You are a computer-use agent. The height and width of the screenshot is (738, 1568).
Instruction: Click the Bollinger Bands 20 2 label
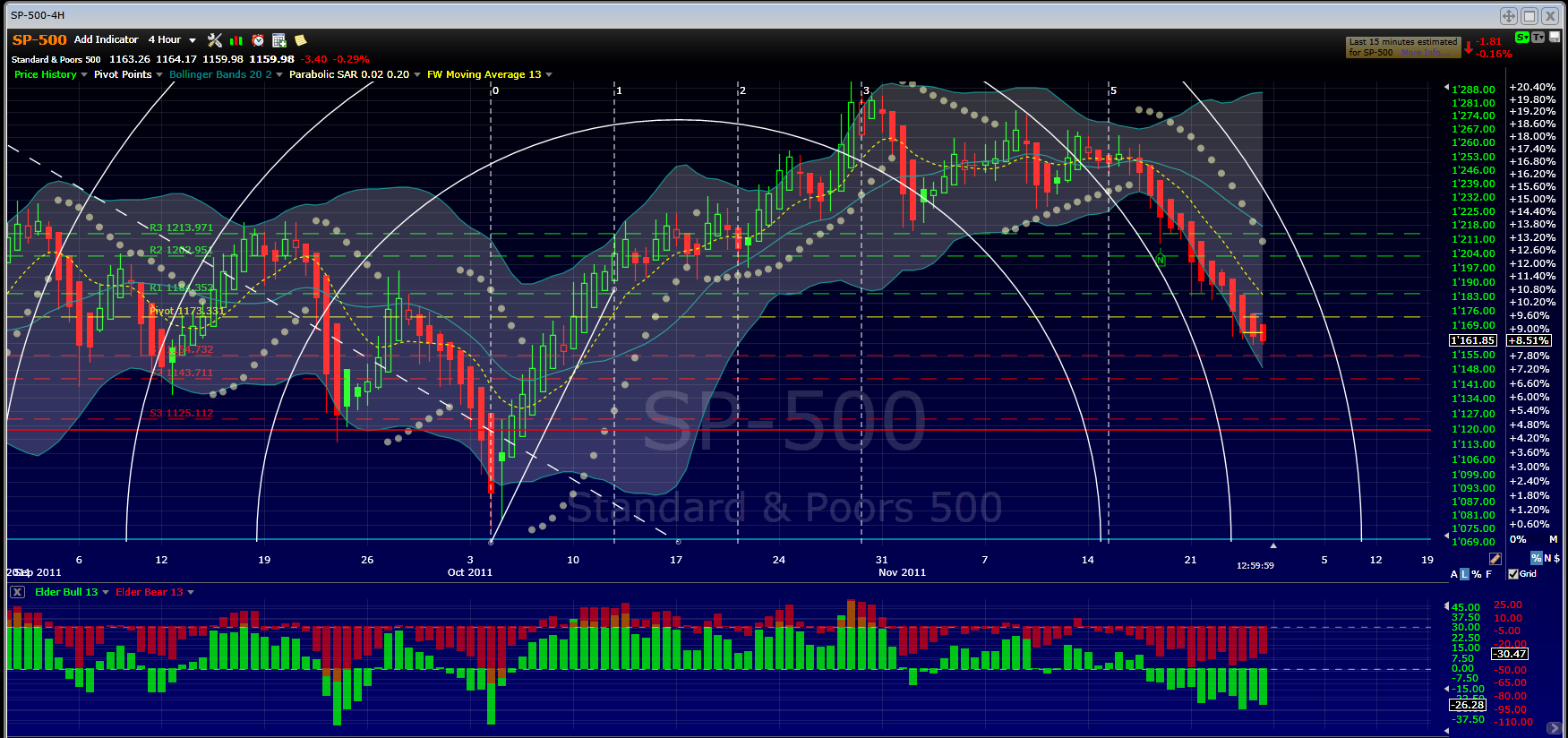(x=220, y=74)
